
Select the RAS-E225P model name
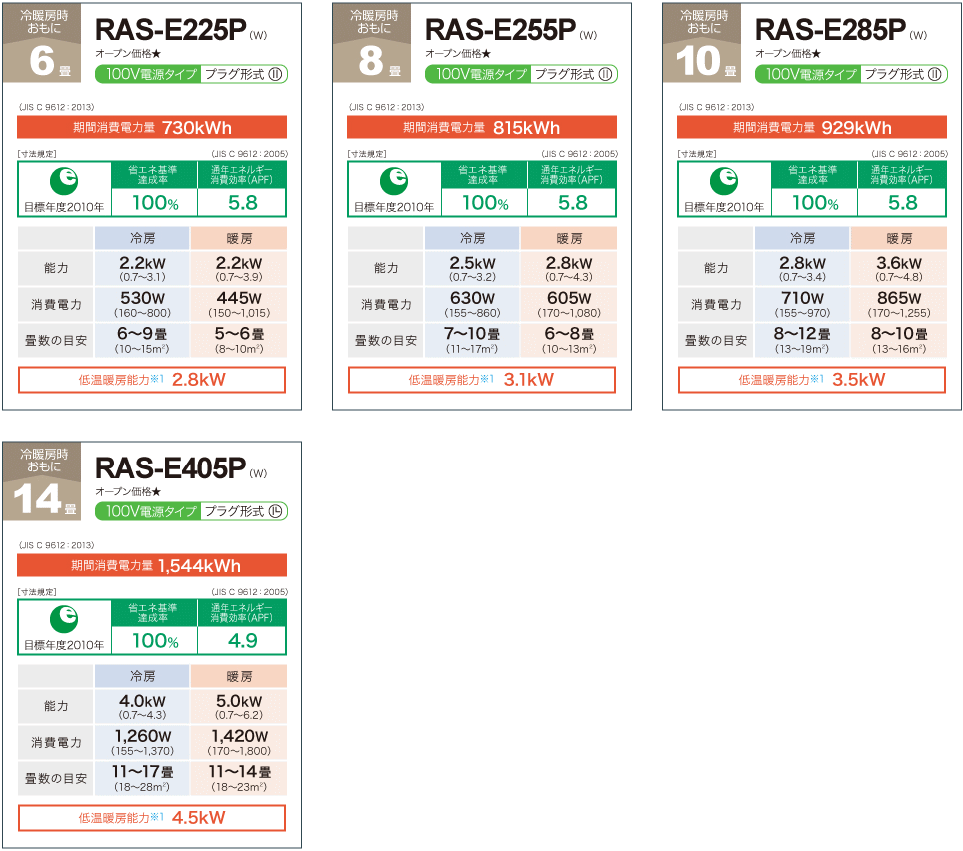pos(171,29)
